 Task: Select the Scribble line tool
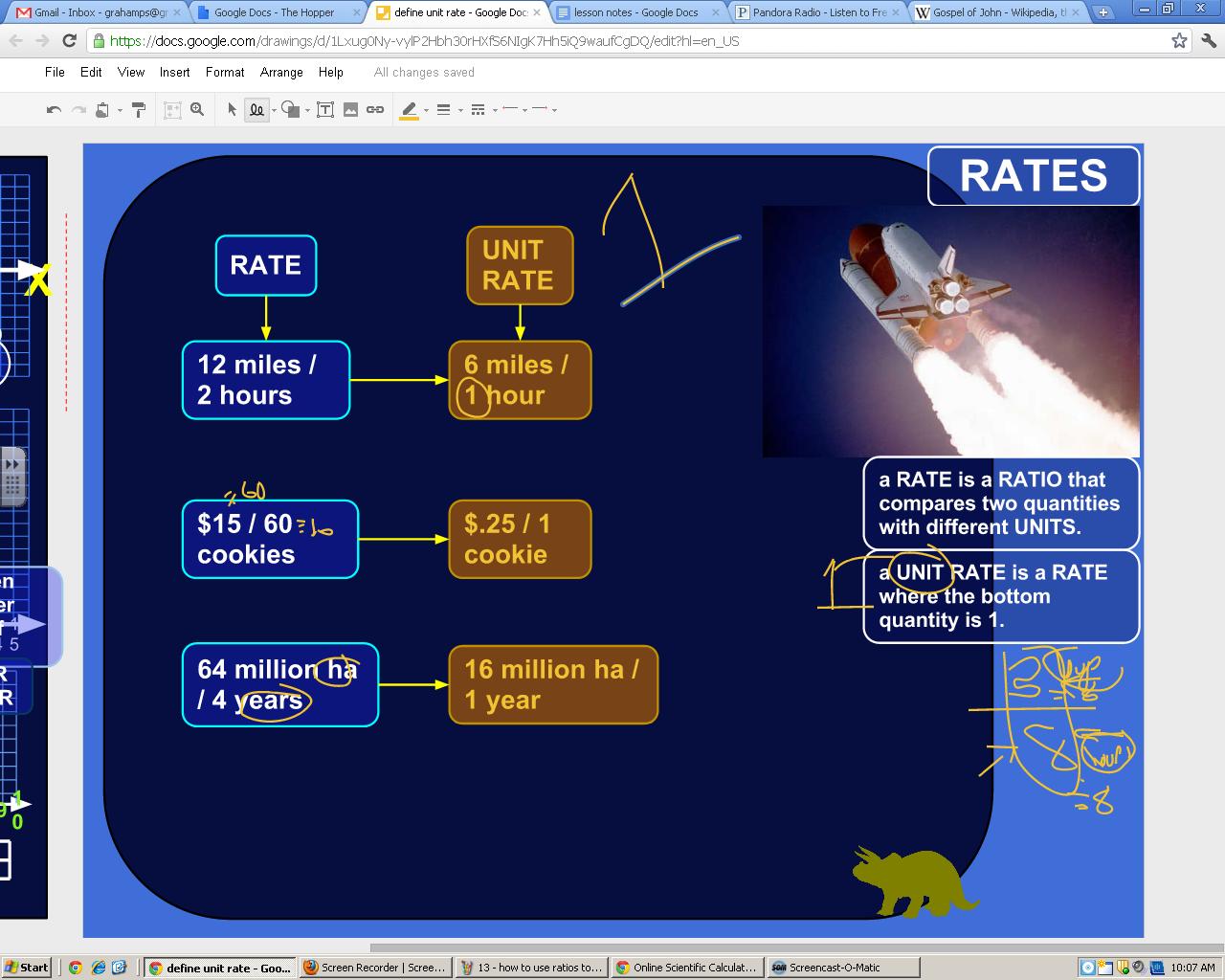coord(256,110)
